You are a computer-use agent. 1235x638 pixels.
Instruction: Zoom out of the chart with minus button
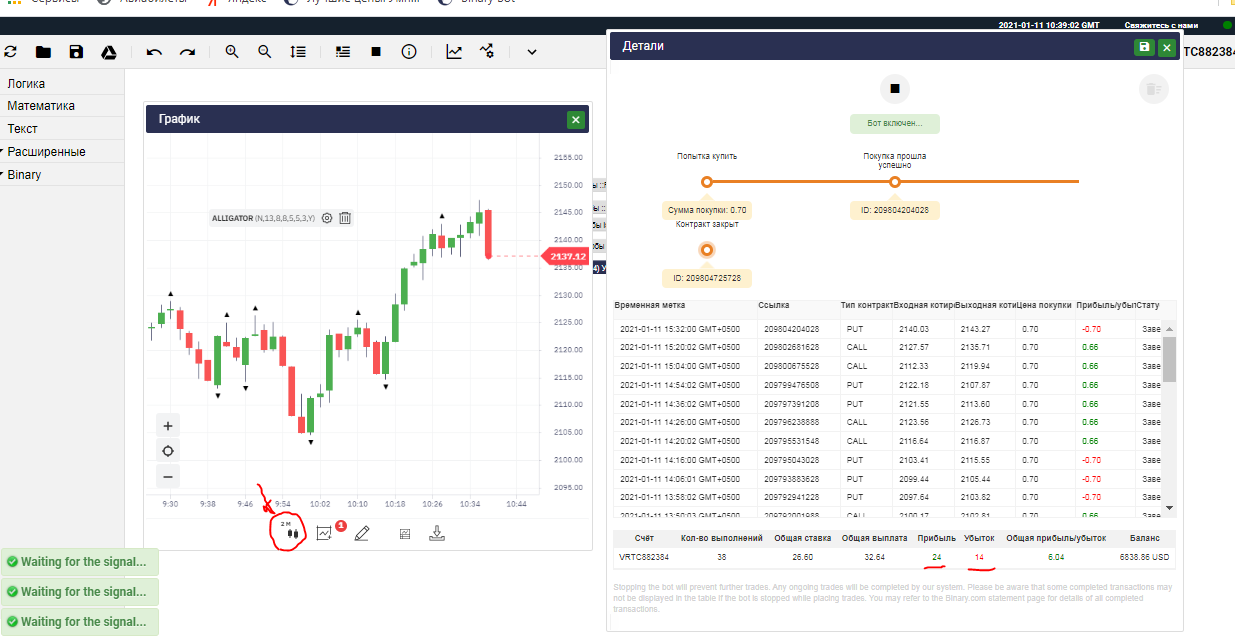[x=168, y=476]
